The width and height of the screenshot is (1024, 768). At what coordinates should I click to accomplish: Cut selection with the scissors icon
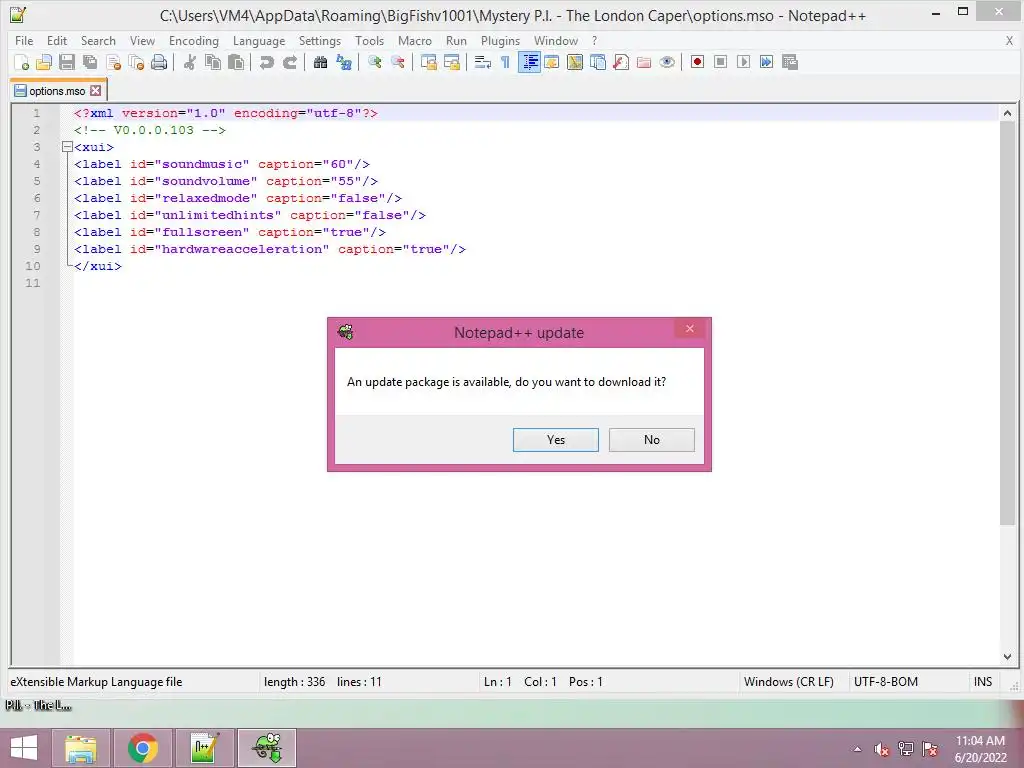coord(190,63)
